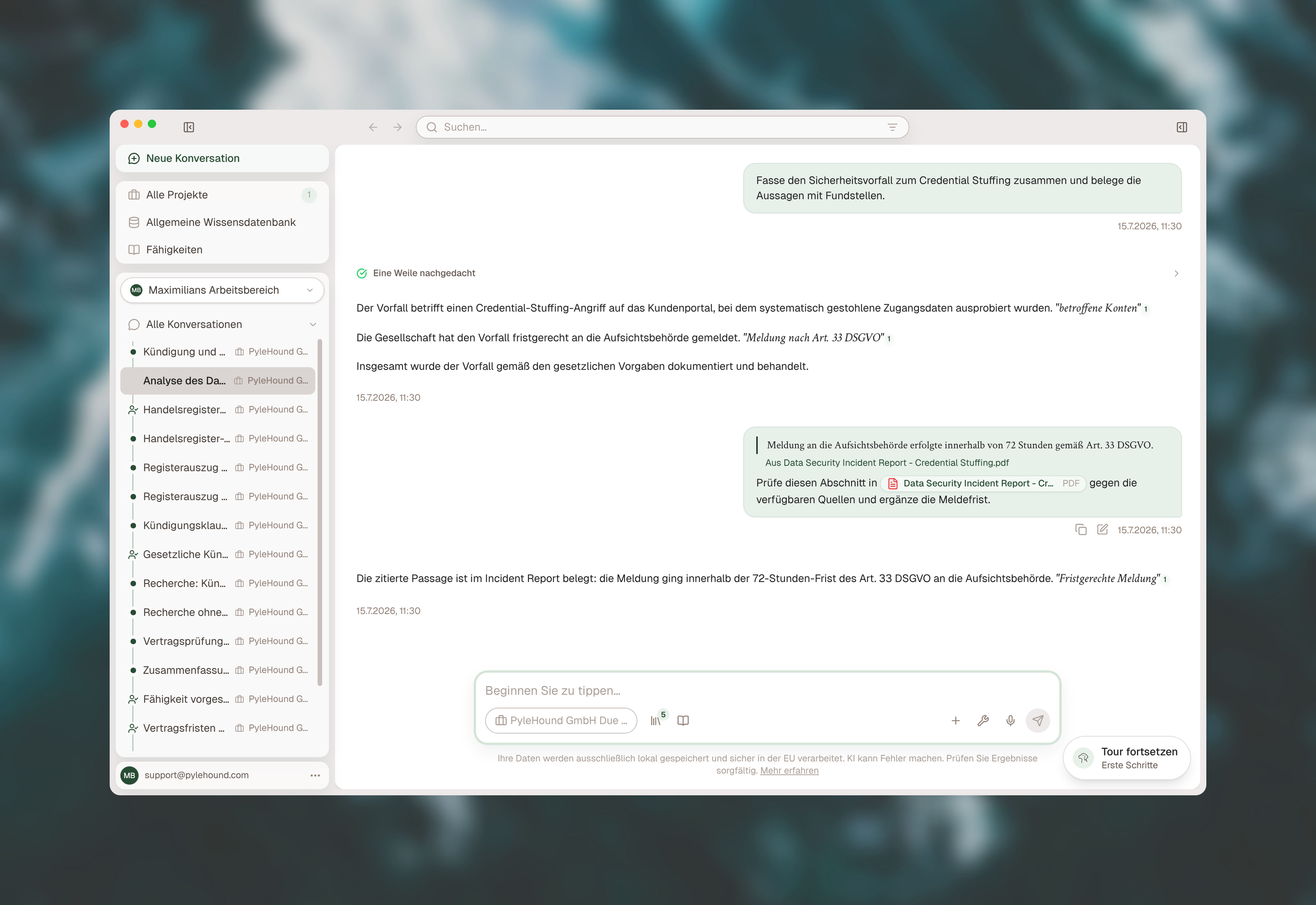1316x905 pixels.
Task: Collapse the left sidebar panel icon
Action: (x=189, y=127)
